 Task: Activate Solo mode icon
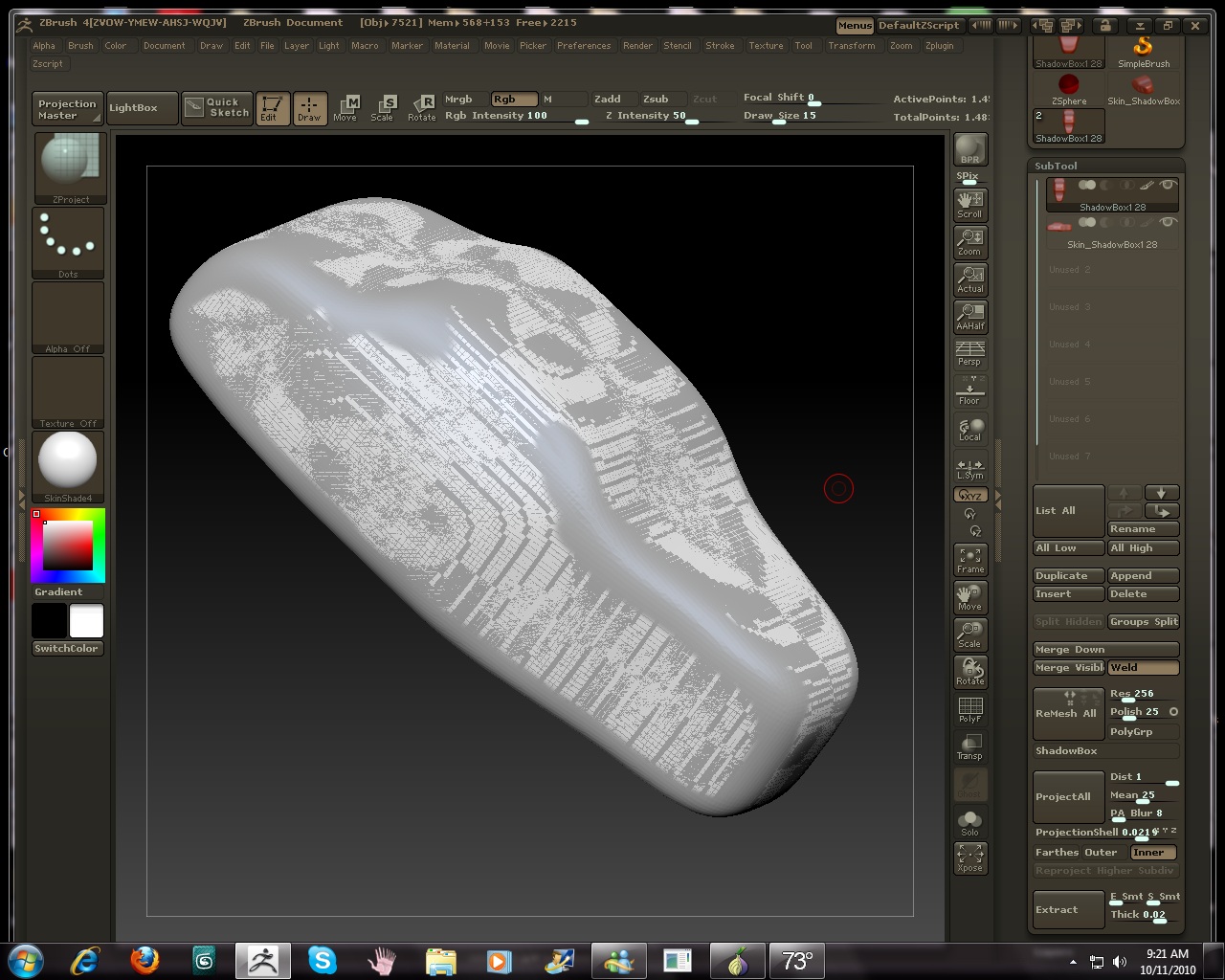[x=969, y=820]
